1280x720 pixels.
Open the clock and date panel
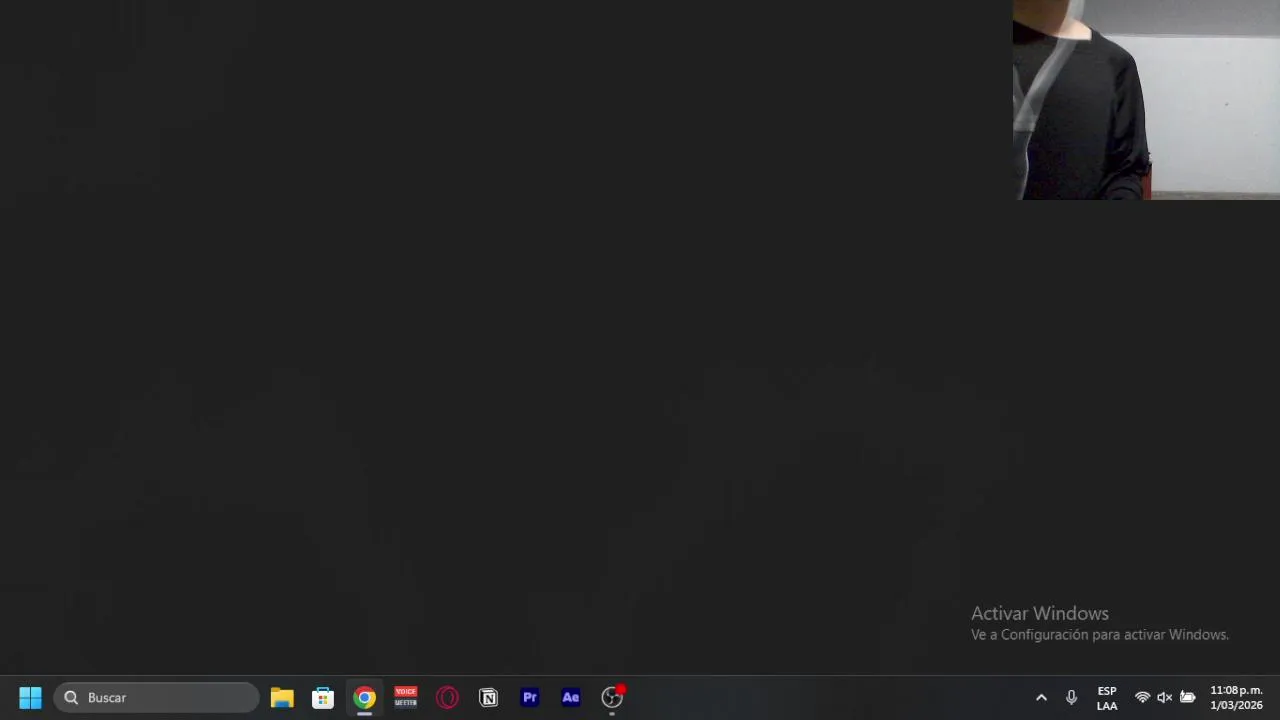(x=1236, y=698)
